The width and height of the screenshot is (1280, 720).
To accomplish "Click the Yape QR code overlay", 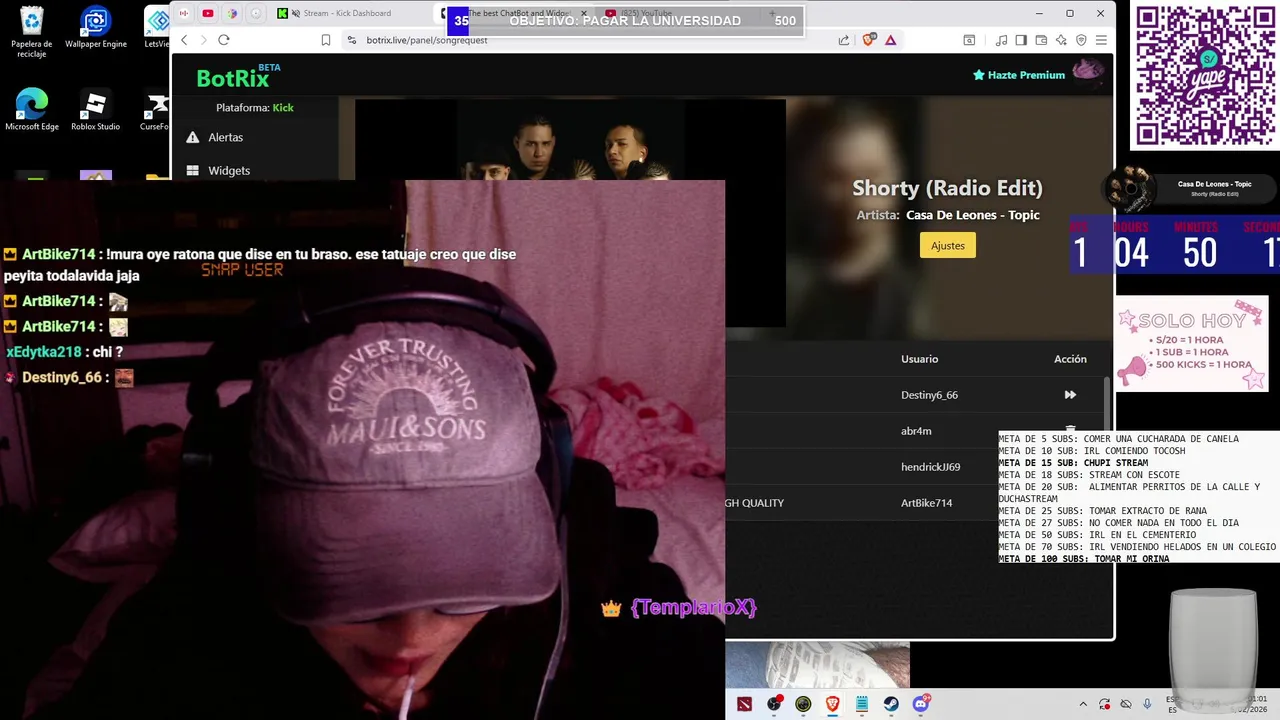I will 1204,76.
